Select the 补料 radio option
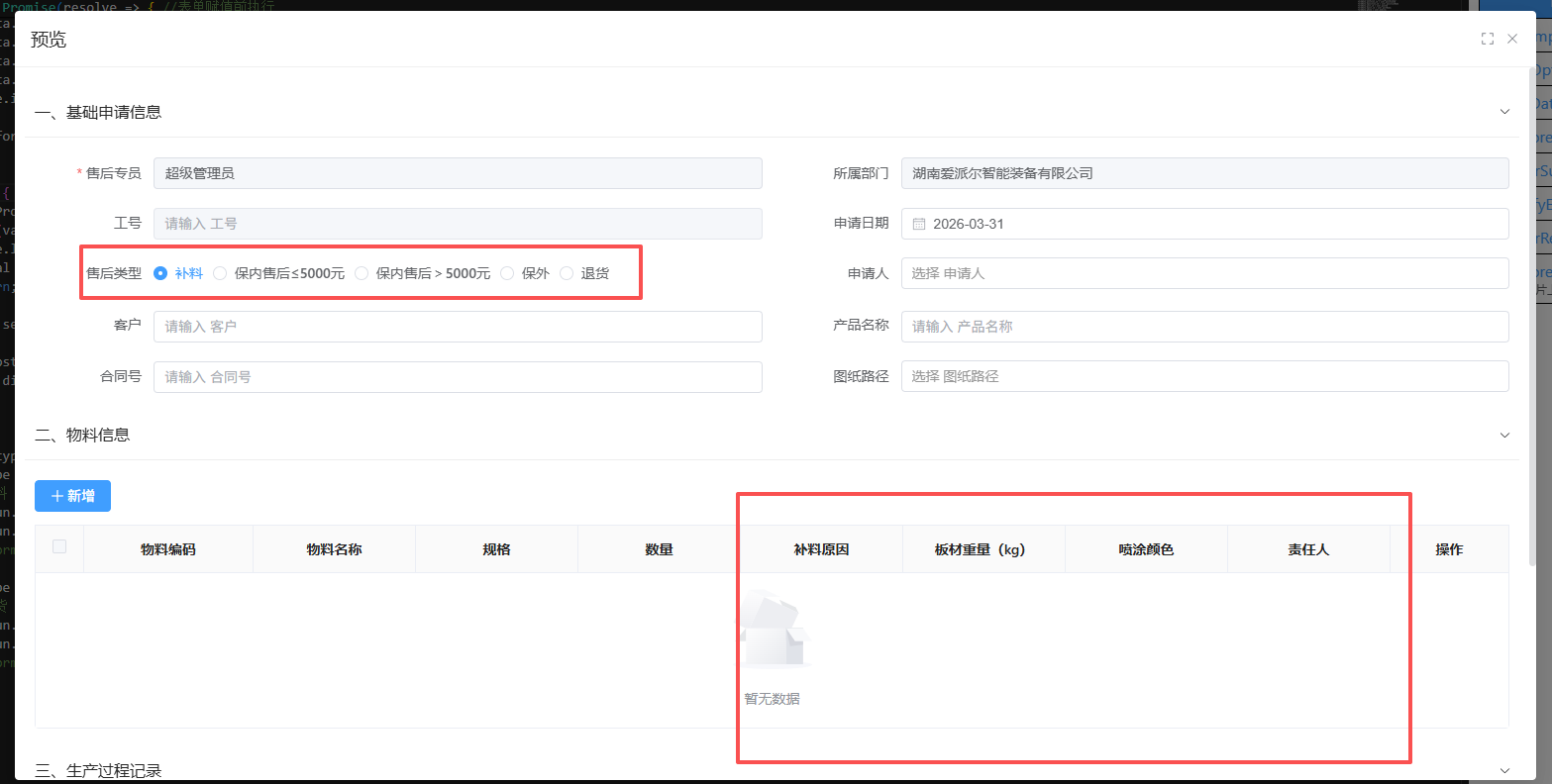Viewport: 1552px width, 784px height. point(160,273)
